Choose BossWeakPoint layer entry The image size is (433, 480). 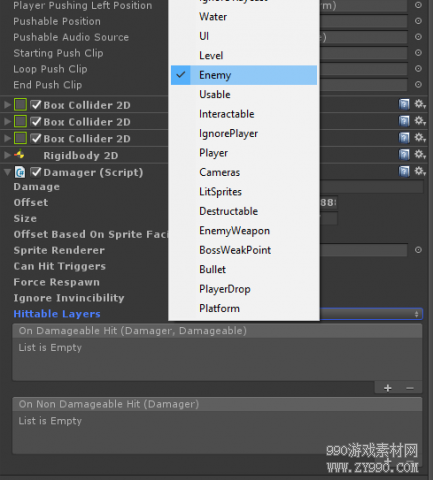244,250
